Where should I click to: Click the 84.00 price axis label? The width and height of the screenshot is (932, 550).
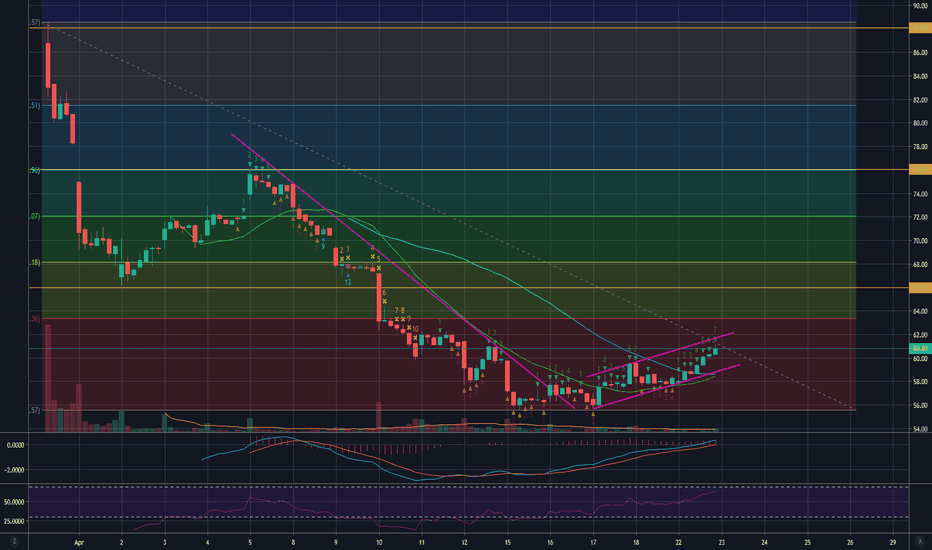point(920,76)
